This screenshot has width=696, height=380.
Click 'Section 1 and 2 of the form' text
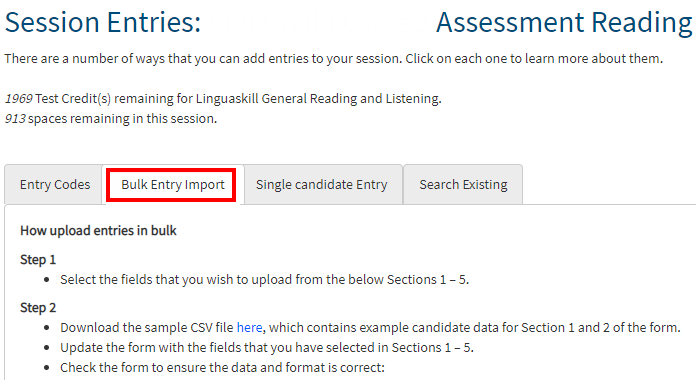point(601,328)
